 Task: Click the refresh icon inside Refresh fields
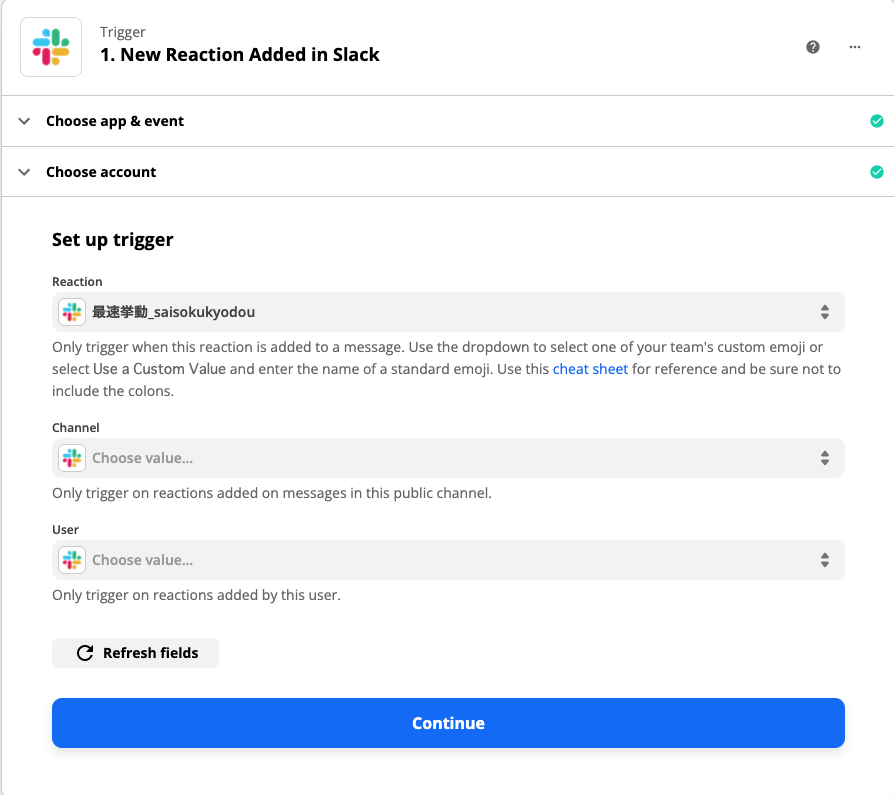pyautogui.click(x=84, y=652)
